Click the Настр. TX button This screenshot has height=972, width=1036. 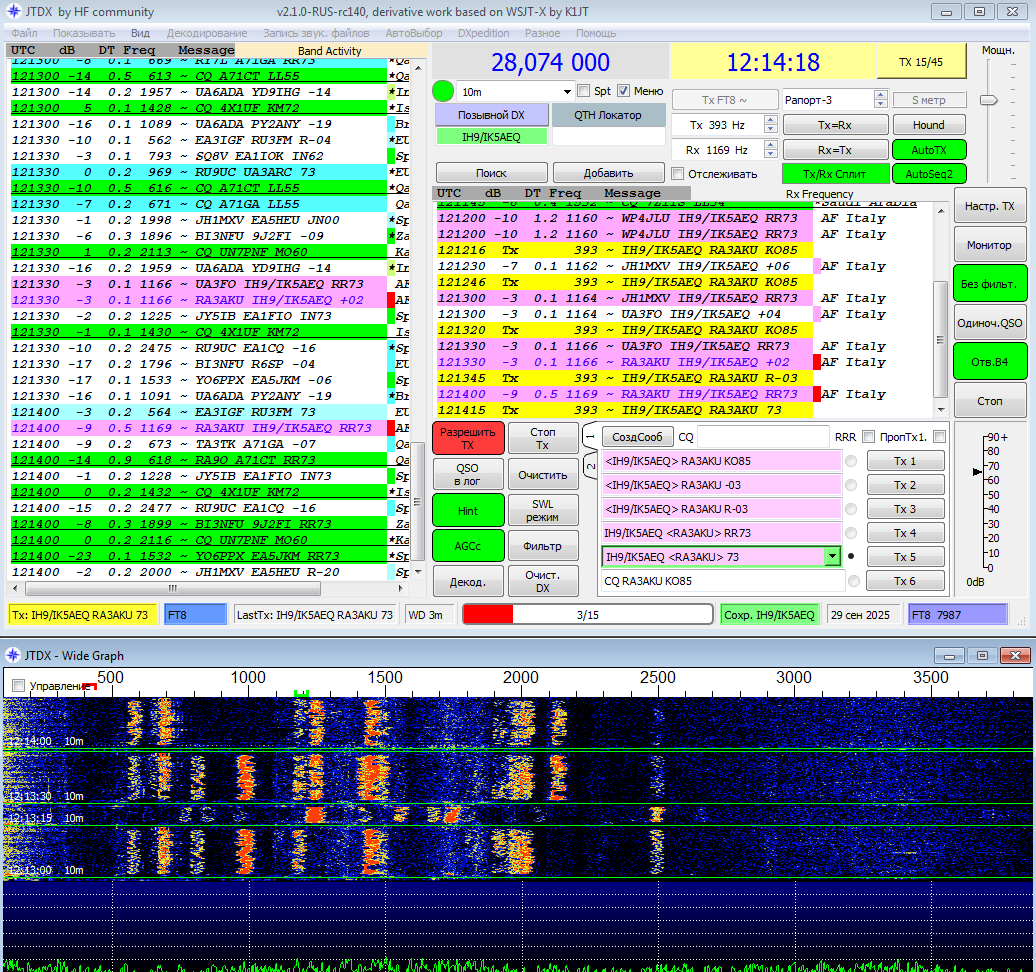pyautogui.click(x=990, y=206)
